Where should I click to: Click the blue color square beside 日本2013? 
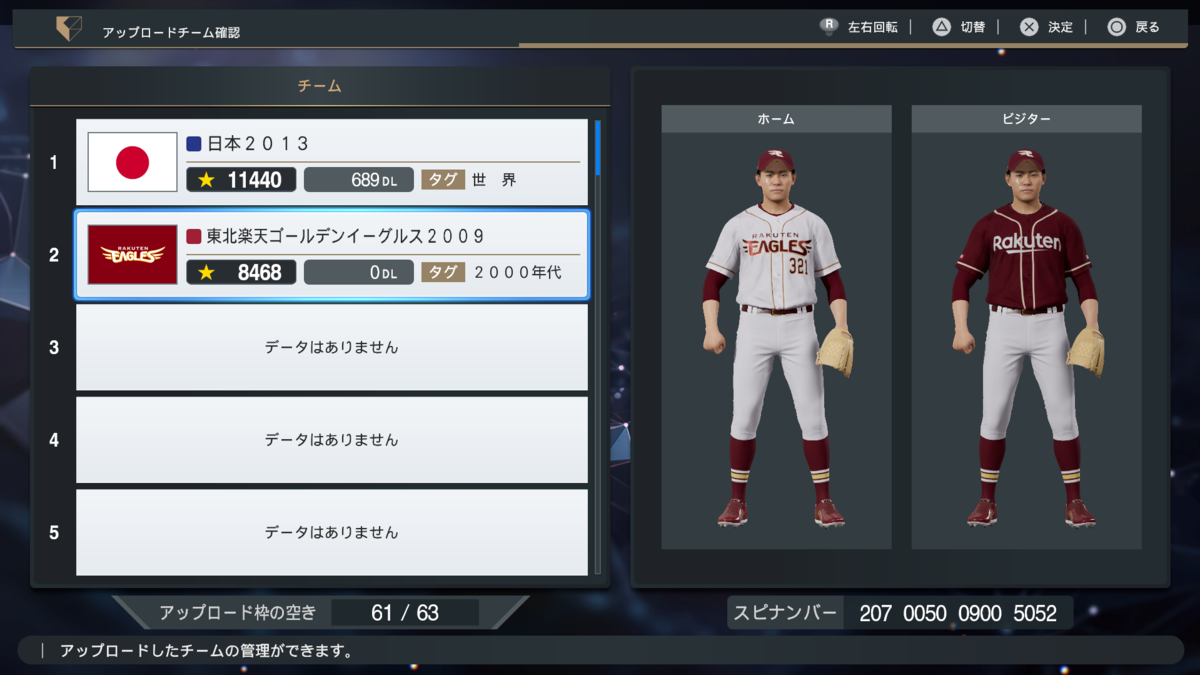click(x=194, y=144)
